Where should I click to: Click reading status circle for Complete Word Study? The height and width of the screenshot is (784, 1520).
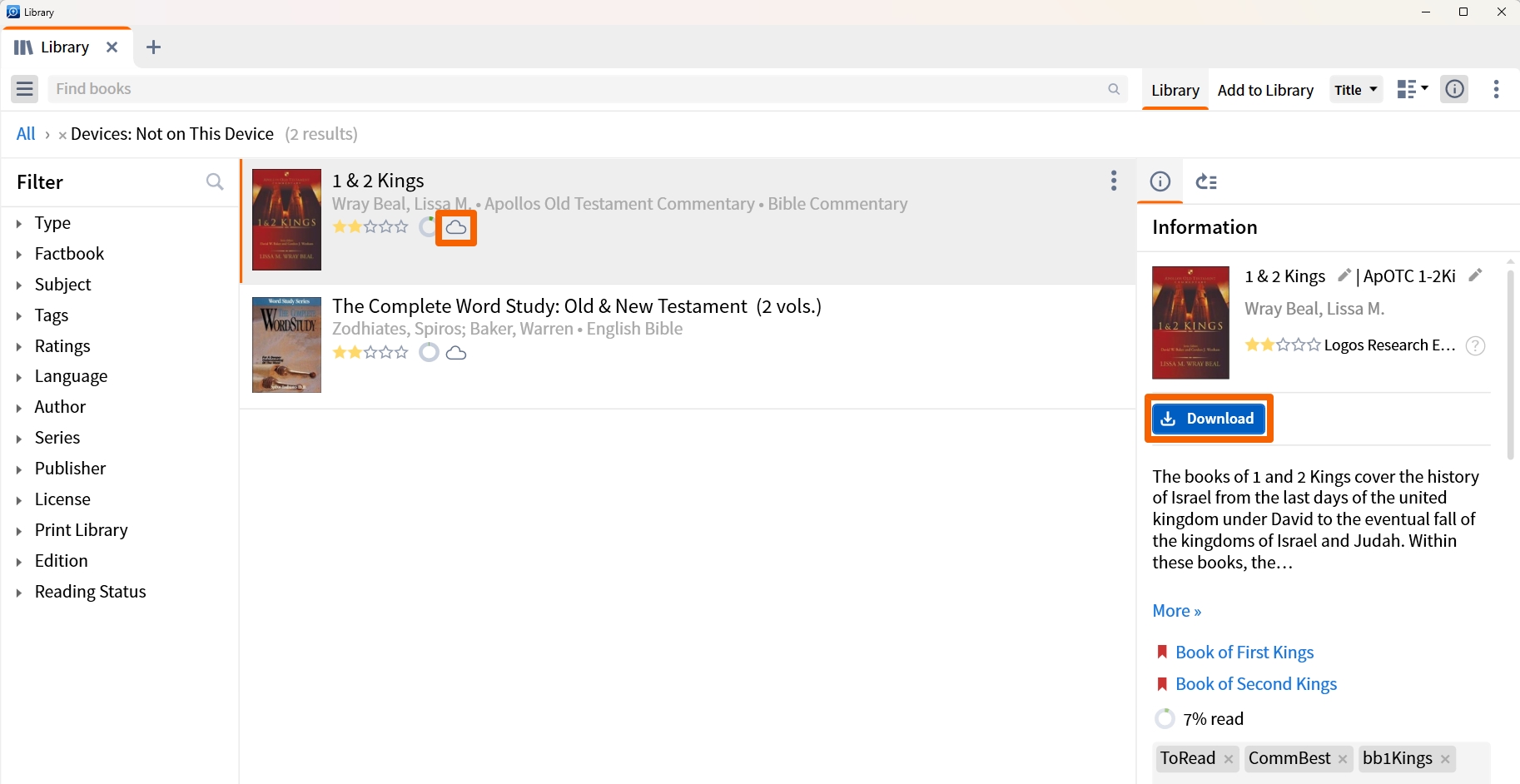click(x=429, y=353)
